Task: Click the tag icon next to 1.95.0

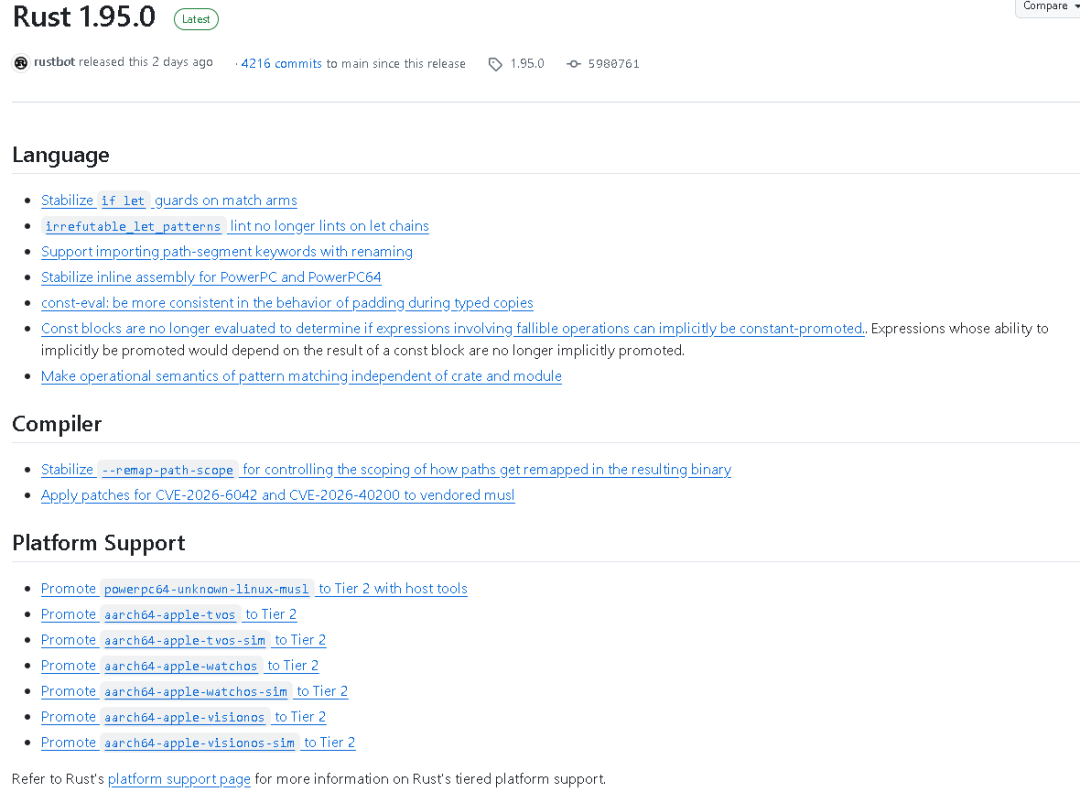Action: click(495, 64)
